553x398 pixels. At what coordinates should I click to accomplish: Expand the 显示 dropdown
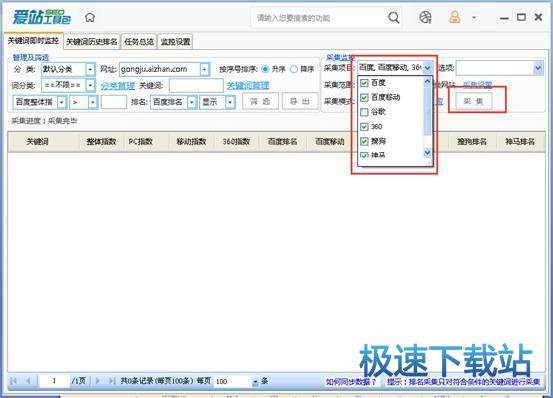[230, 102]
